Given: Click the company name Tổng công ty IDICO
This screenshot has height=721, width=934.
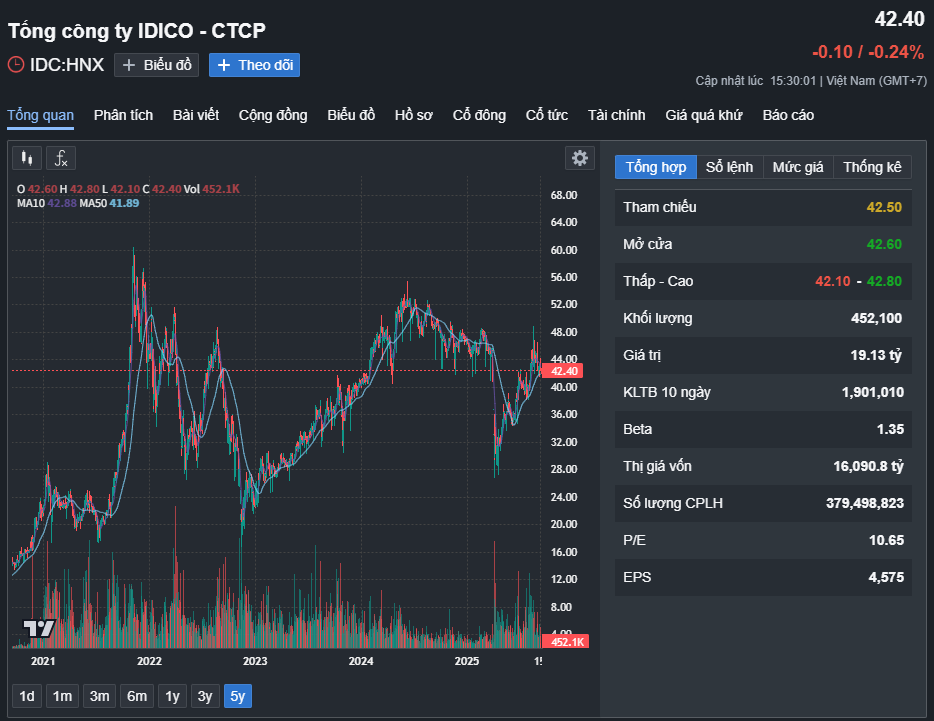Looking at the screenshot, I should 136,30.
